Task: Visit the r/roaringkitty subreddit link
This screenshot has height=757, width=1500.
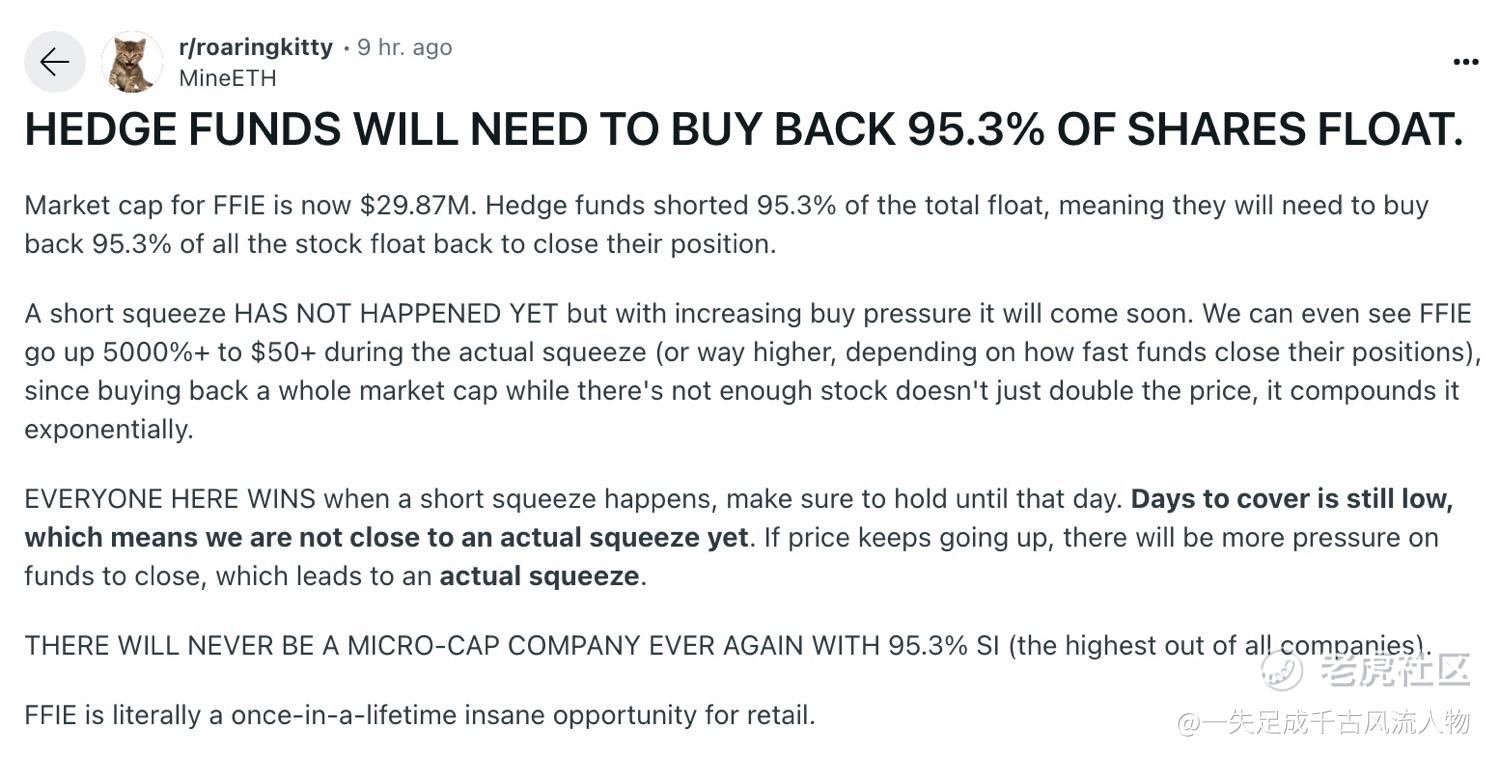Action: click(x=255, y=47)
